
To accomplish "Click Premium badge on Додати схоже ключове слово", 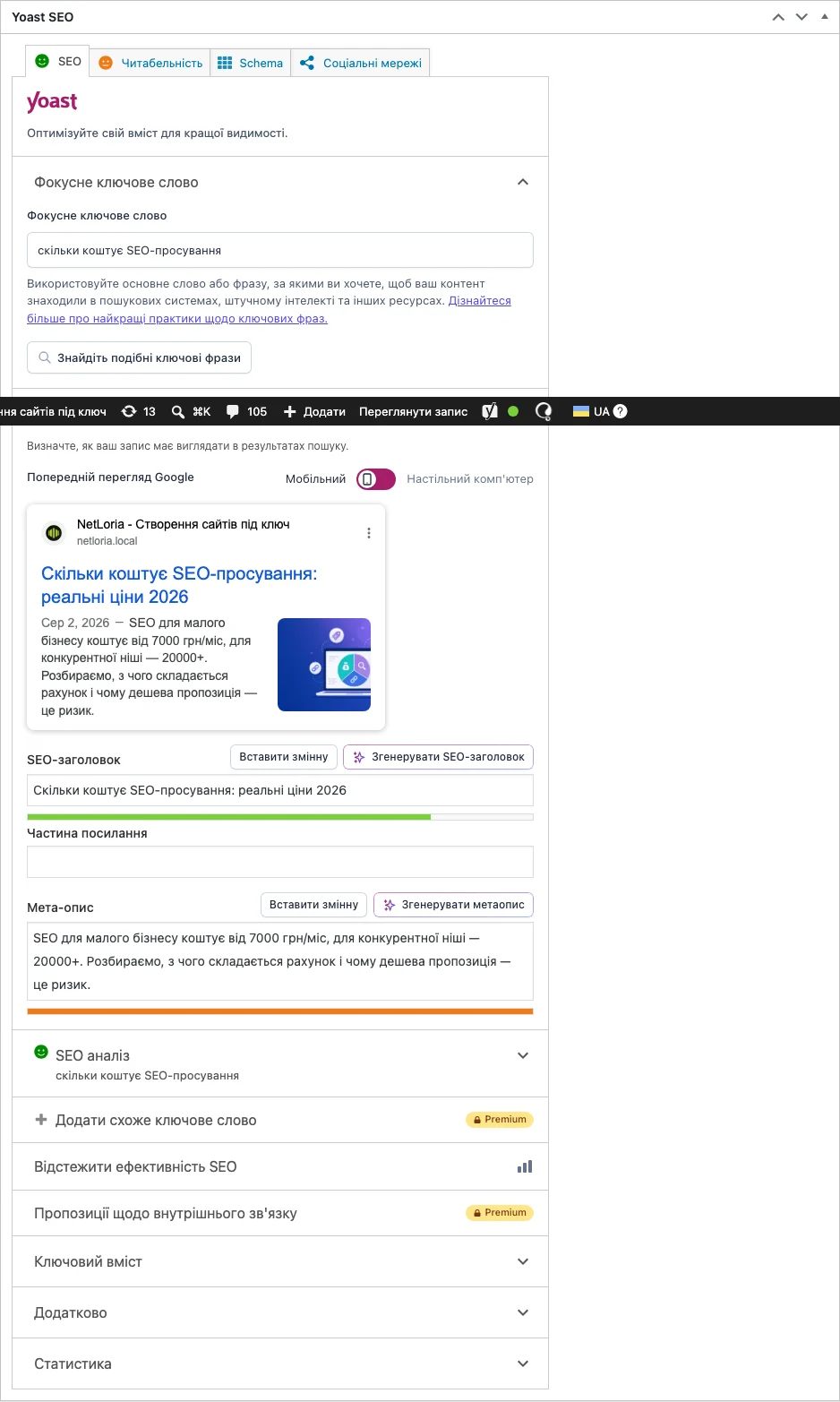I will 500,1120.
